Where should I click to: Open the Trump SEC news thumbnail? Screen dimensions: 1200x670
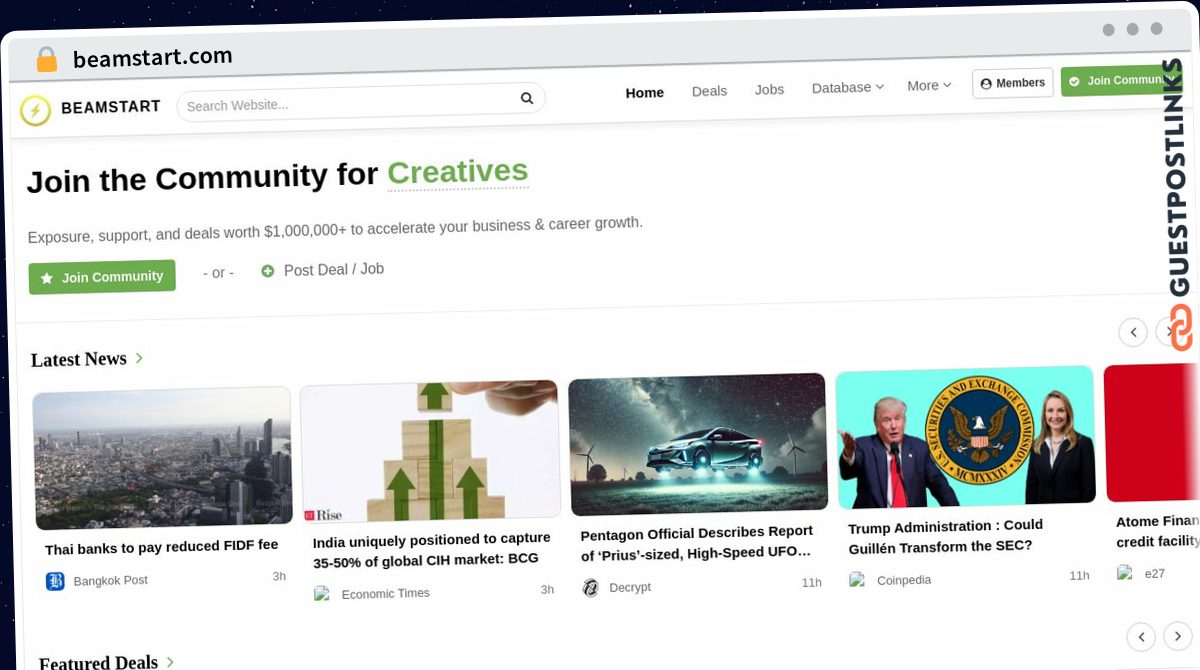point(965,438)
